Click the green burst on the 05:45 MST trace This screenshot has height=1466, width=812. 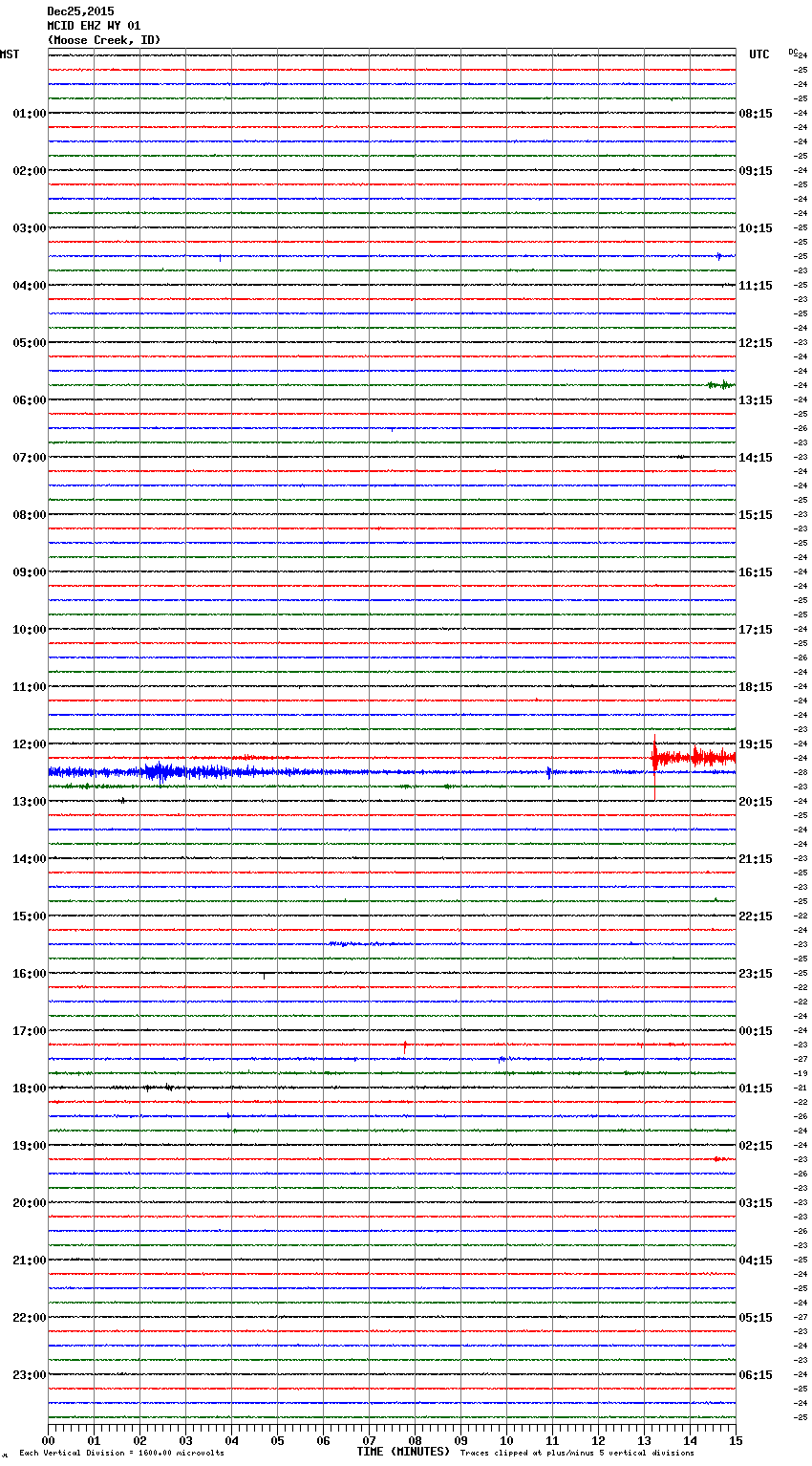click(x=720, y=385)
